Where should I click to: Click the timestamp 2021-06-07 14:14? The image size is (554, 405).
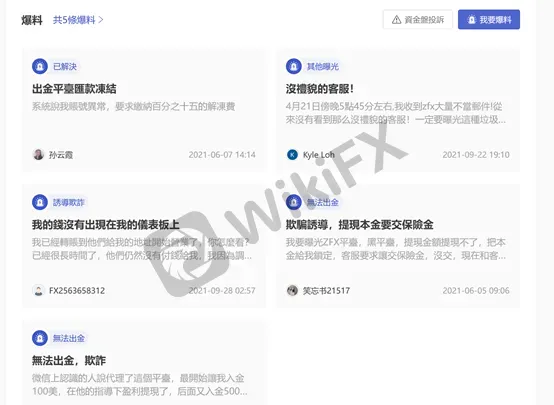pos(222,155)
